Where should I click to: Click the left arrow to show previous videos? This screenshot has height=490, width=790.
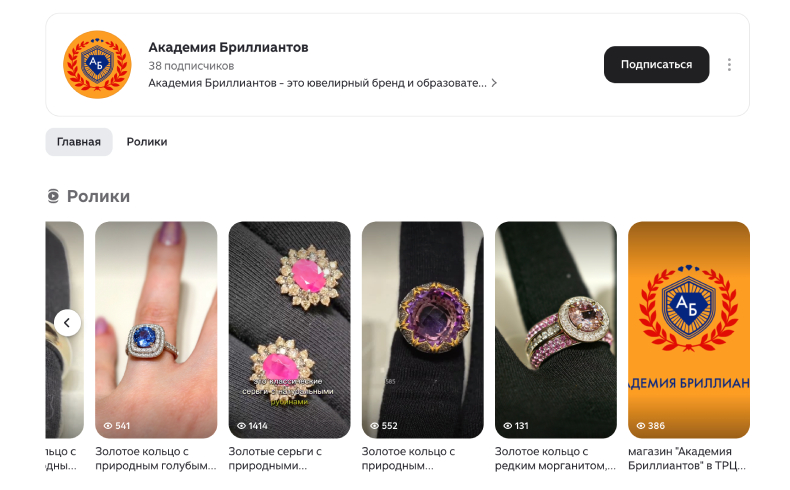(67, 322)
